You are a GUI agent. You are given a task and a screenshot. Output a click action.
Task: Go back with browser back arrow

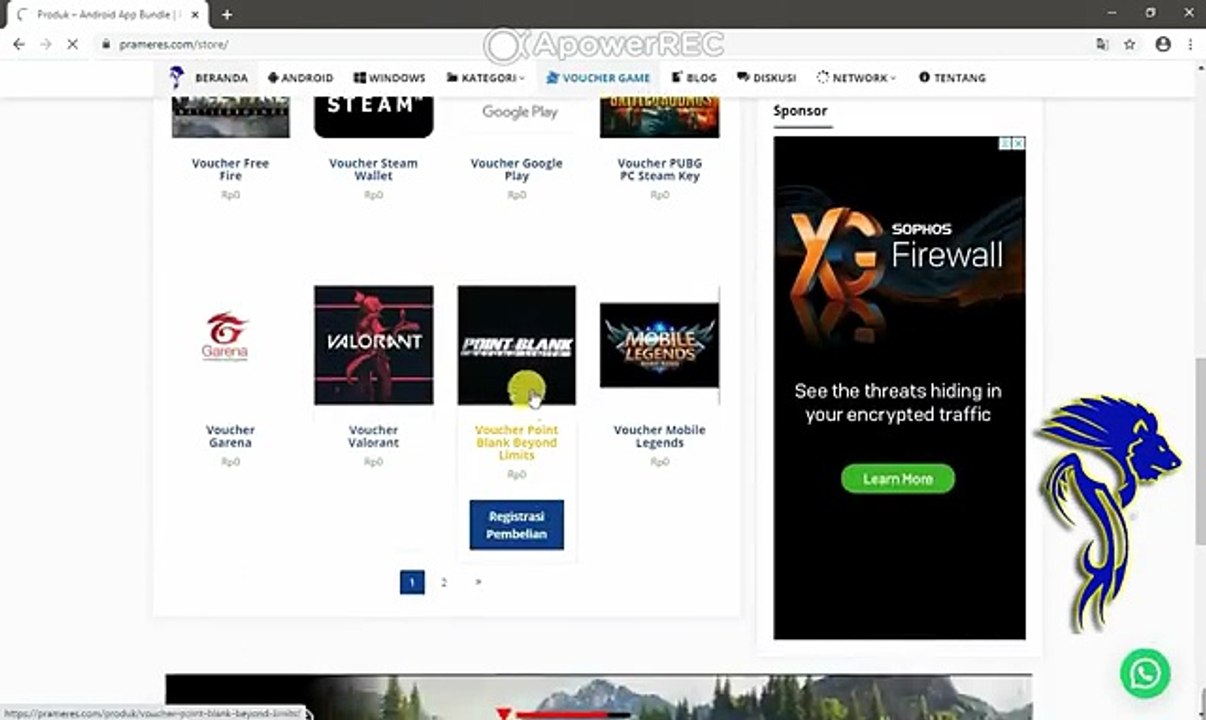[18, 44]
